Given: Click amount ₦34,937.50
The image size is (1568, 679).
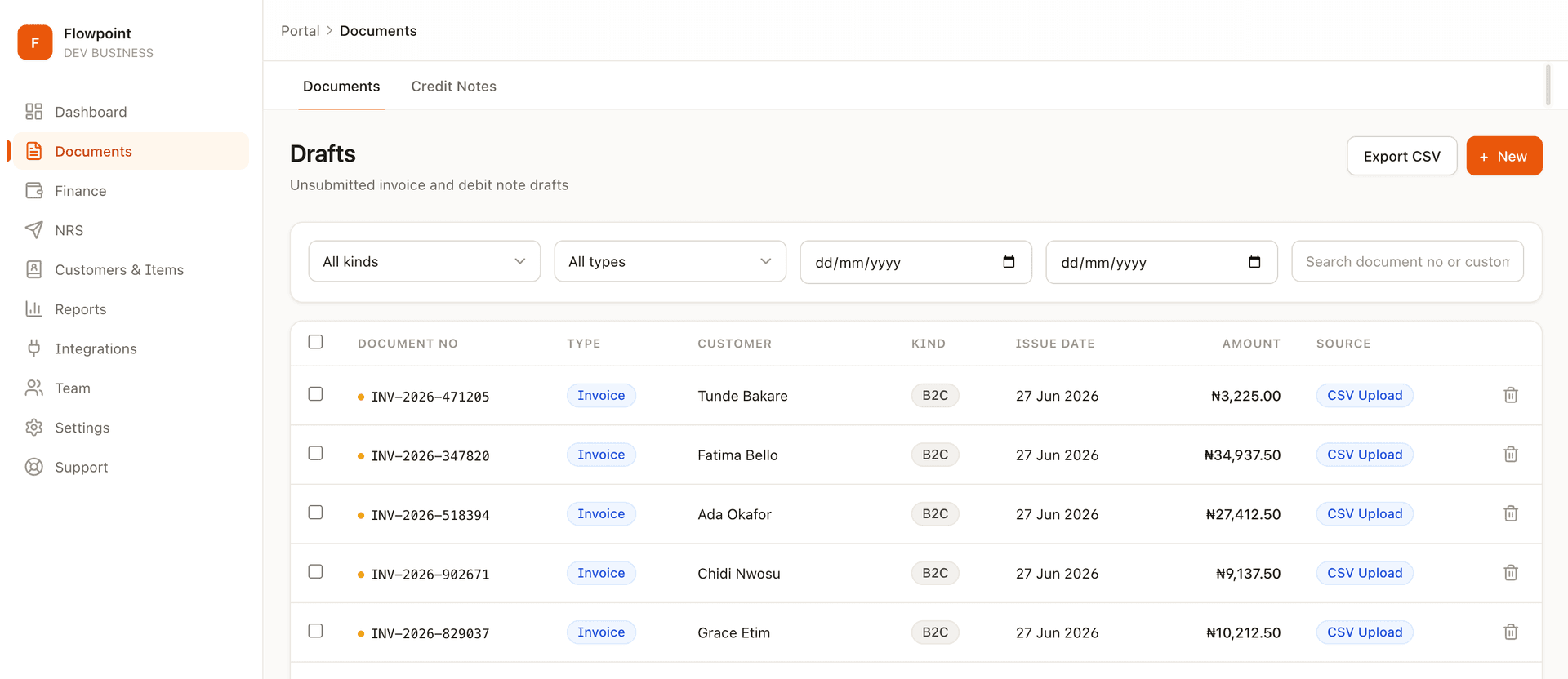Looking at the screenshot, I should pyautogui.click(x=1242, y=455).
